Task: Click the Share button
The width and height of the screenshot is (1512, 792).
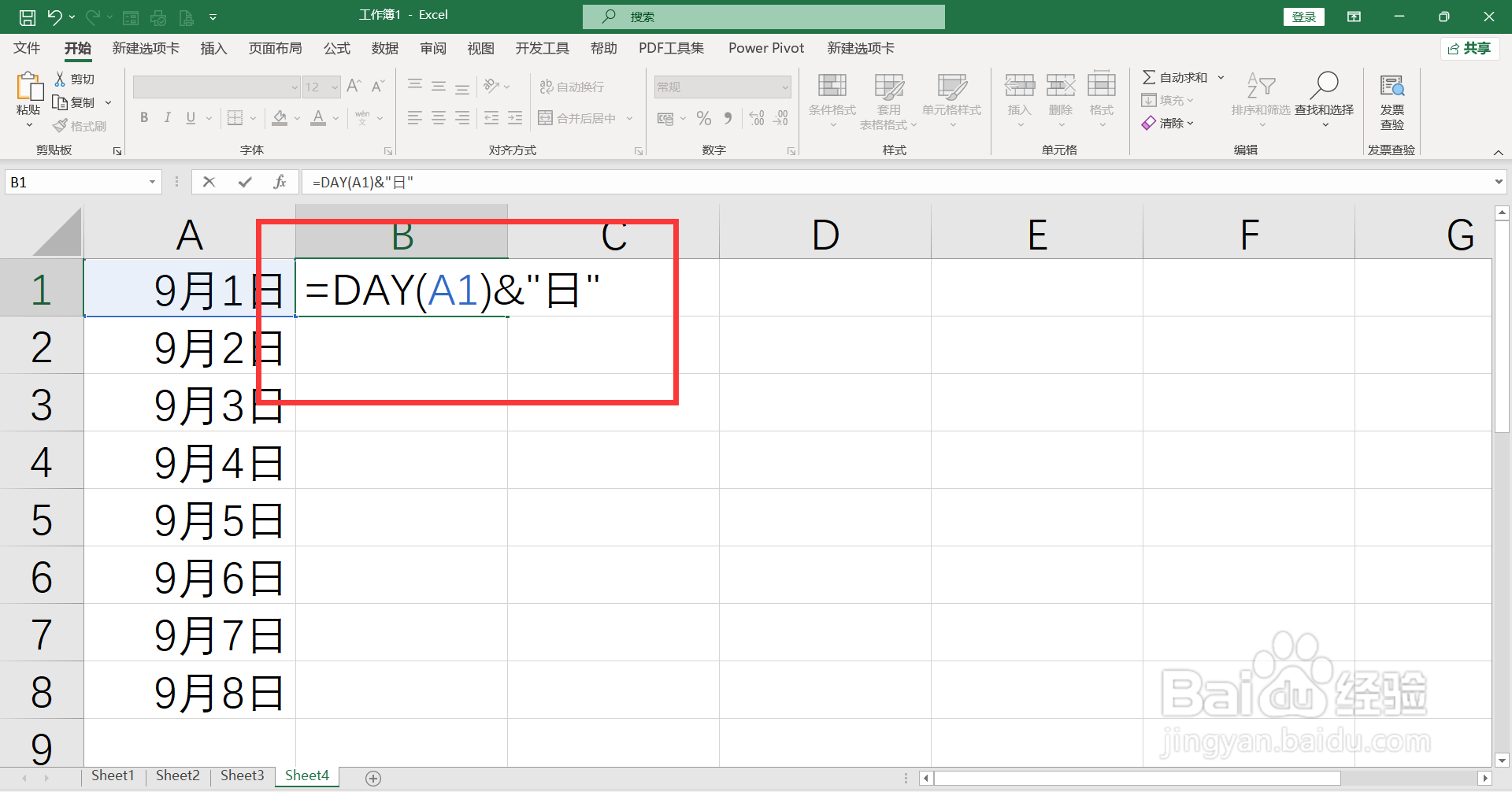Action: pos(1469,48)
